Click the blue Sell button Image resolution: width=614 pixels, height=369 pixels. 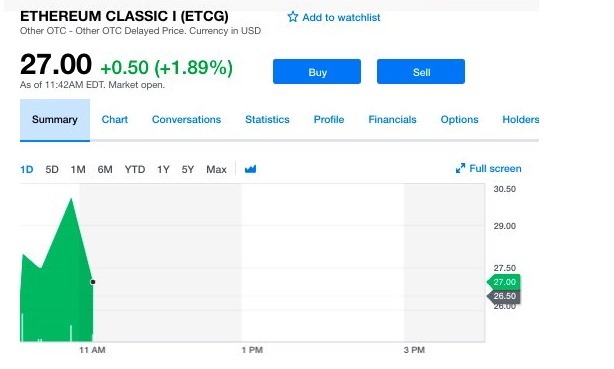pos(421,72)
